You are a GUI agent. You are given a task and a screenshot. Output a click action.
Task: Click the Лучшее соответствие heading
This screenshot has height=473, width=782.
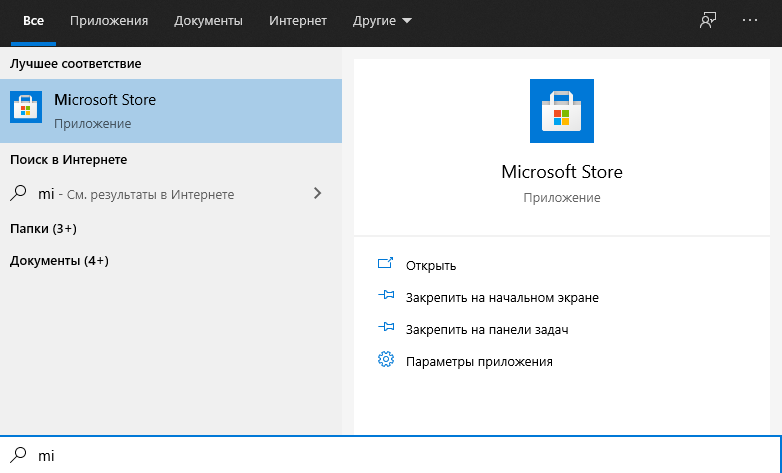pyautogui.click(x=76, y=63)
